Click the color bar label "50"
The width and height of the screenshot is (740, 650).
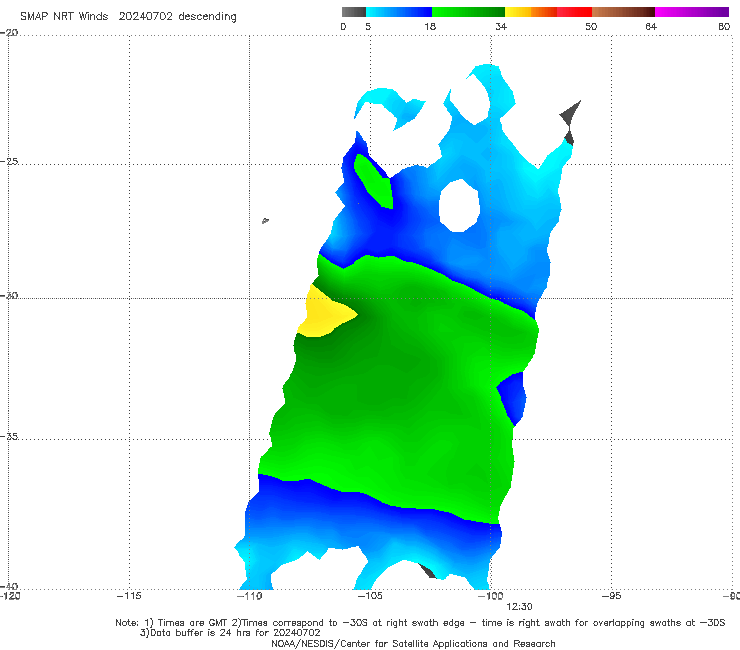pos(591,26)
